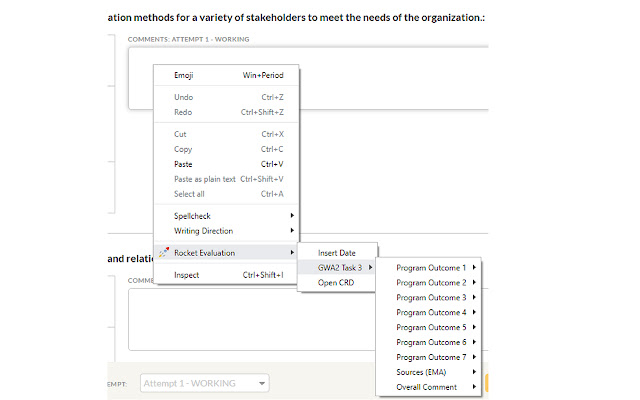Click Insert Date in Rocket submenu

pos(337,253)
